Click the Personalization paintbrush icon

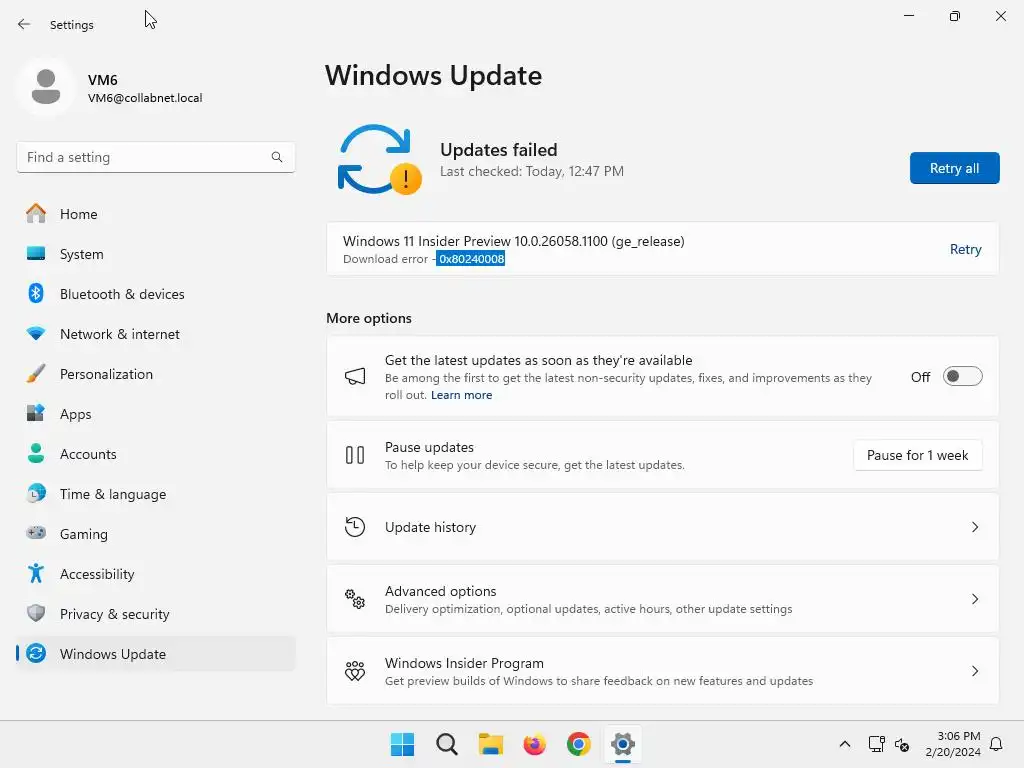36,374
